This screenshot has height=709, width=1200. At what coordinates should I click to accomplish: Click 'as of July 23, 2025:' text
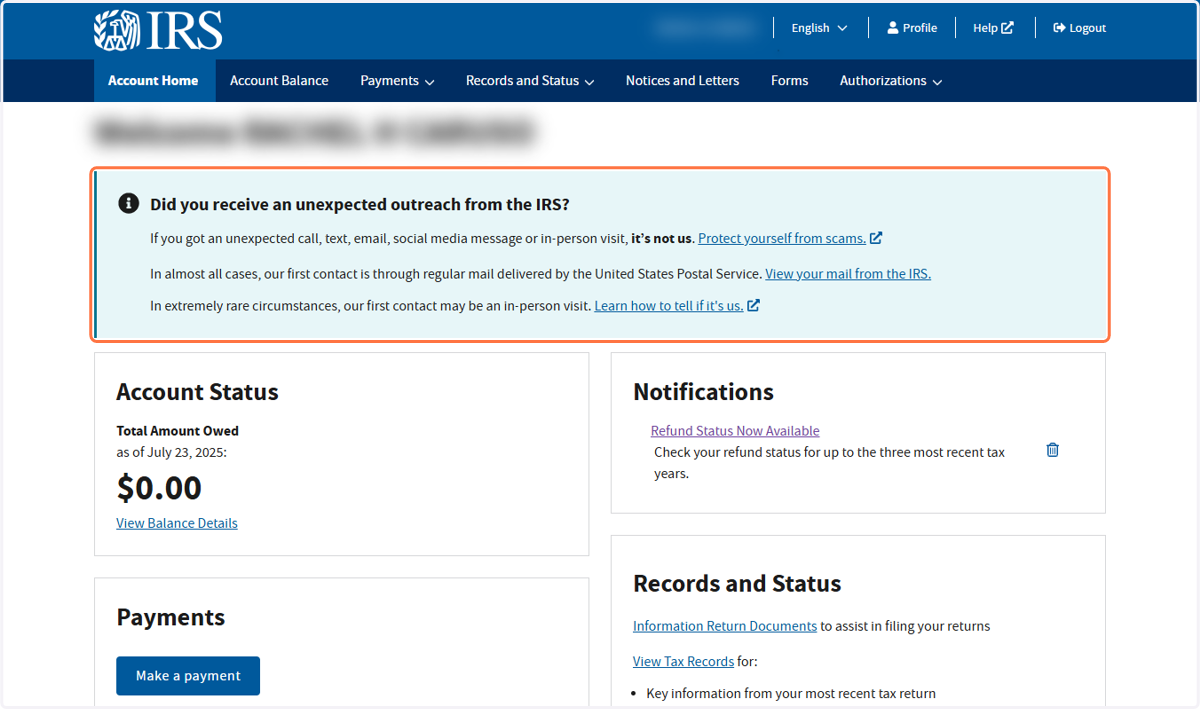coord(171,452)
